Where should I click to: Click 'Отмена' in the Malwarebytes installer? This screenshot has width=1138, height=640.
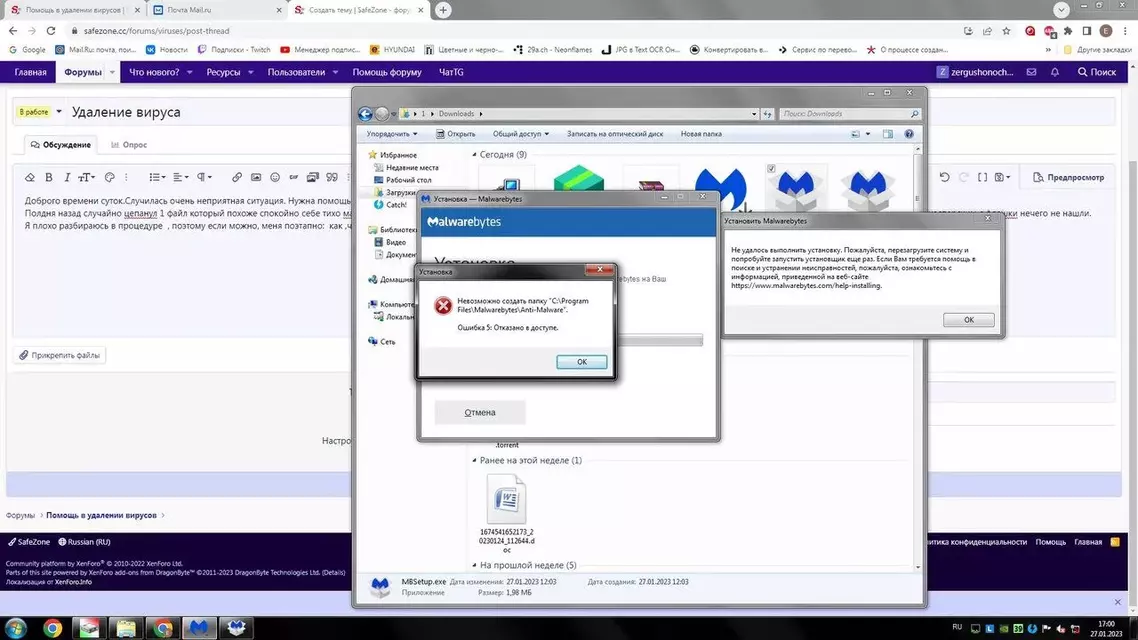click(480, 412)
